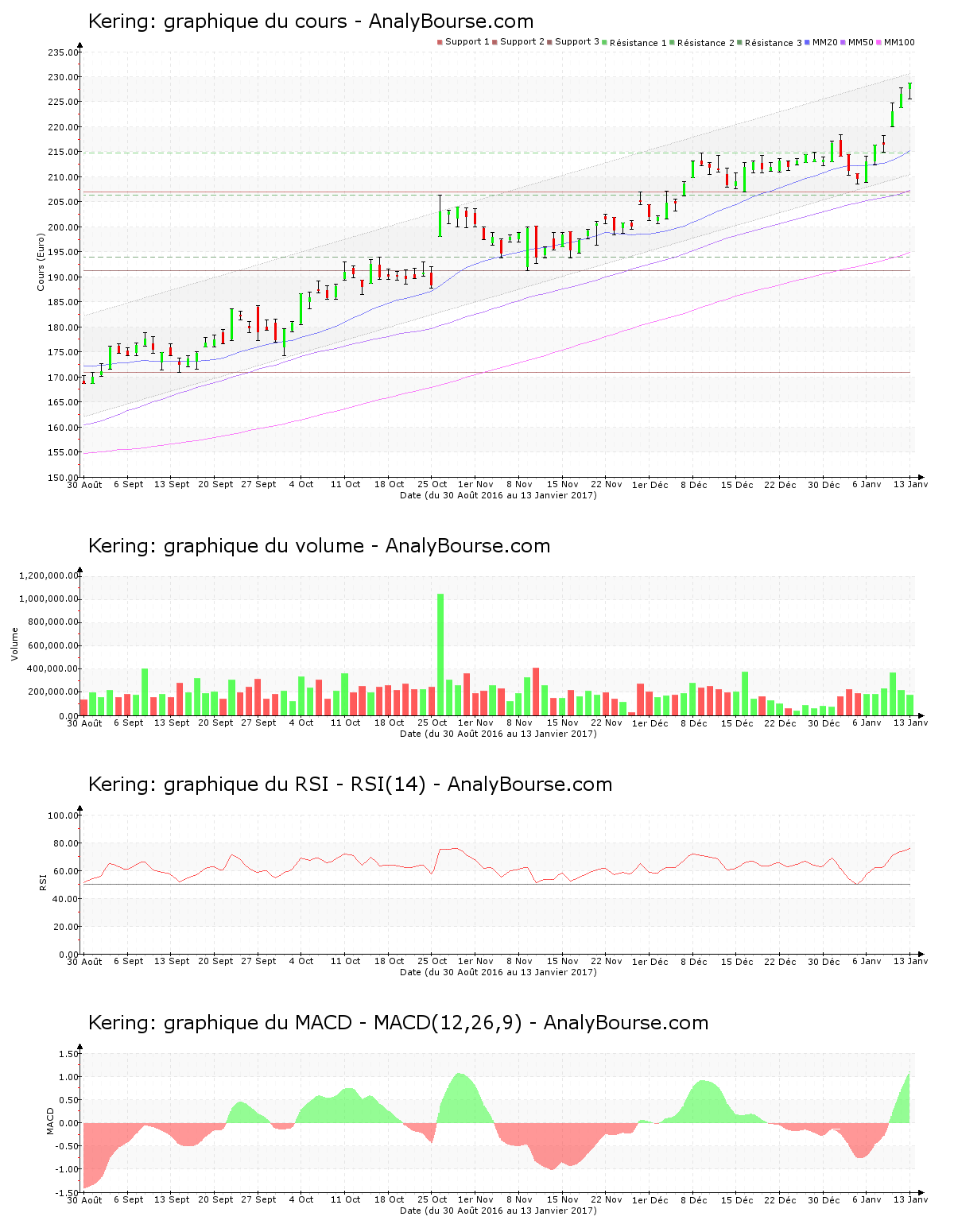Screen dimensions: 954x1232
Task: Select the 'Support 2' legend label
Action: (522, 42)
